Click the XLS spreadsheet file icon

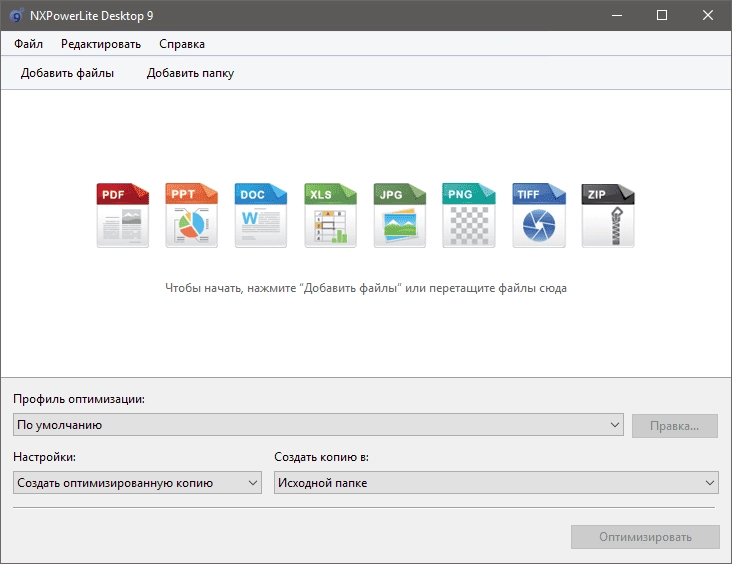330,215
